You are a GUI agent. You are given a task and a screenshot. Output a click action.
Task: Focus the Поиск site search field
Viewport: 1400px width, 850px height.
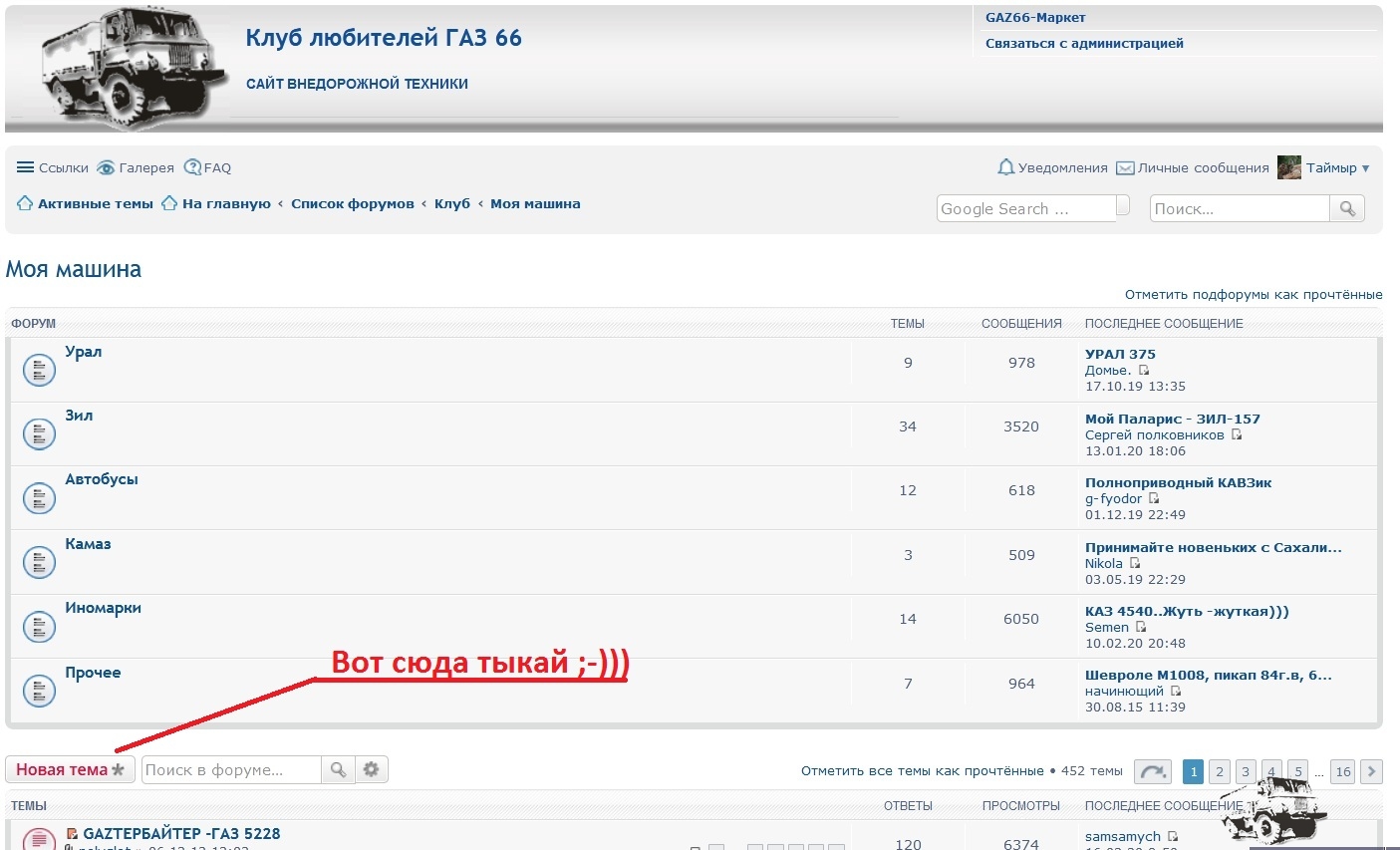pyautogui.click(x=1240, y=208)
